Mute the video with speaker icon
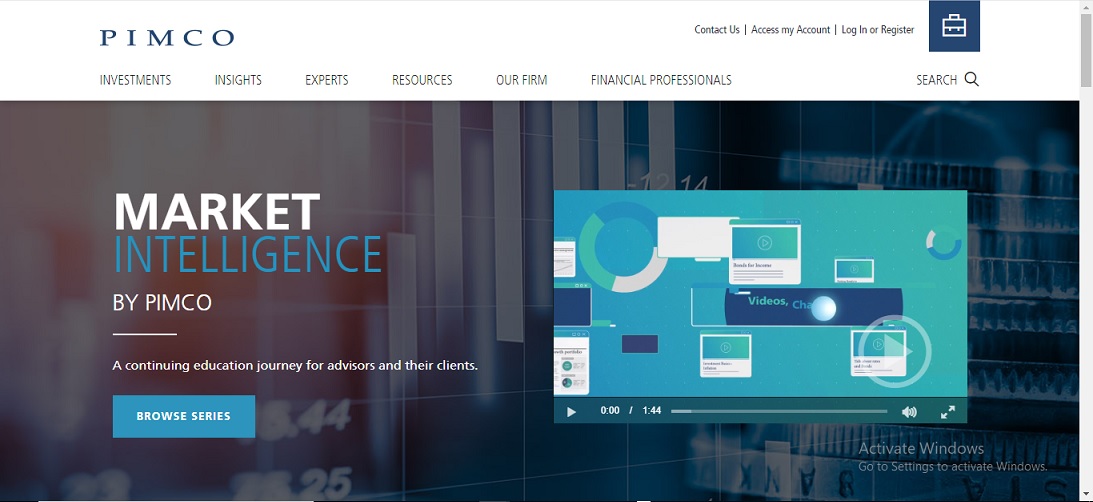Screen dimensions: 1093x502 (909, 411)
